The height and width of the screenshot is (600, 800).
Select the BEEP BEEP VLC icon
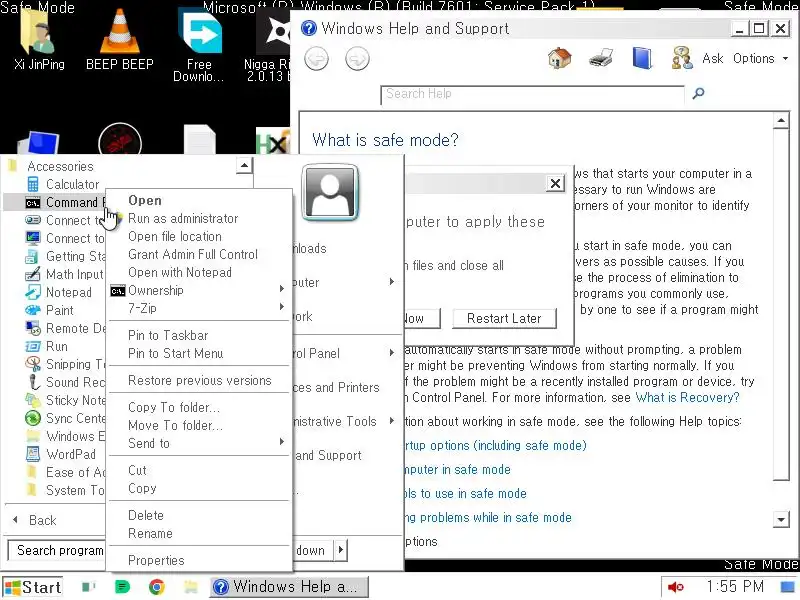pos(120,39)
